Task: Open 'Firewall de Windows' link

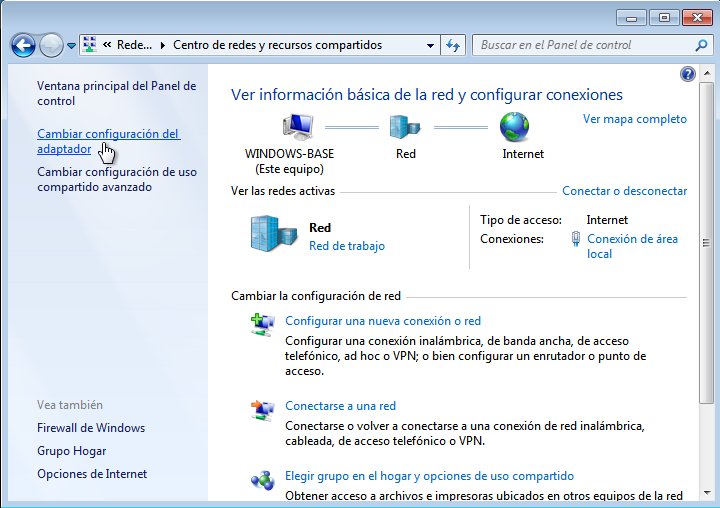Action: [x=91, y=428]
